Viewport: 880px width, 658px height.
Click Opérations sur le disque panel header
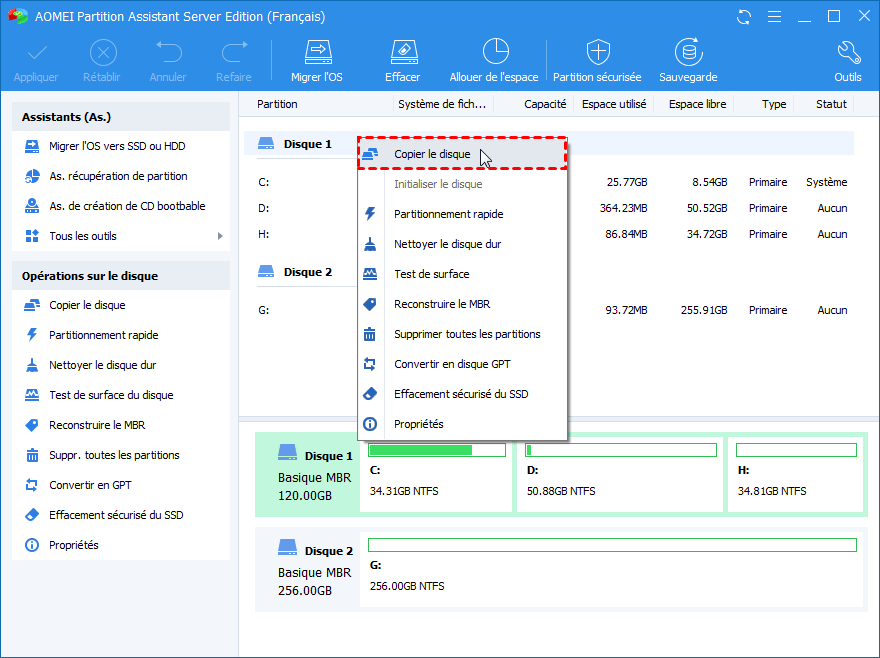tap(121, 276)
